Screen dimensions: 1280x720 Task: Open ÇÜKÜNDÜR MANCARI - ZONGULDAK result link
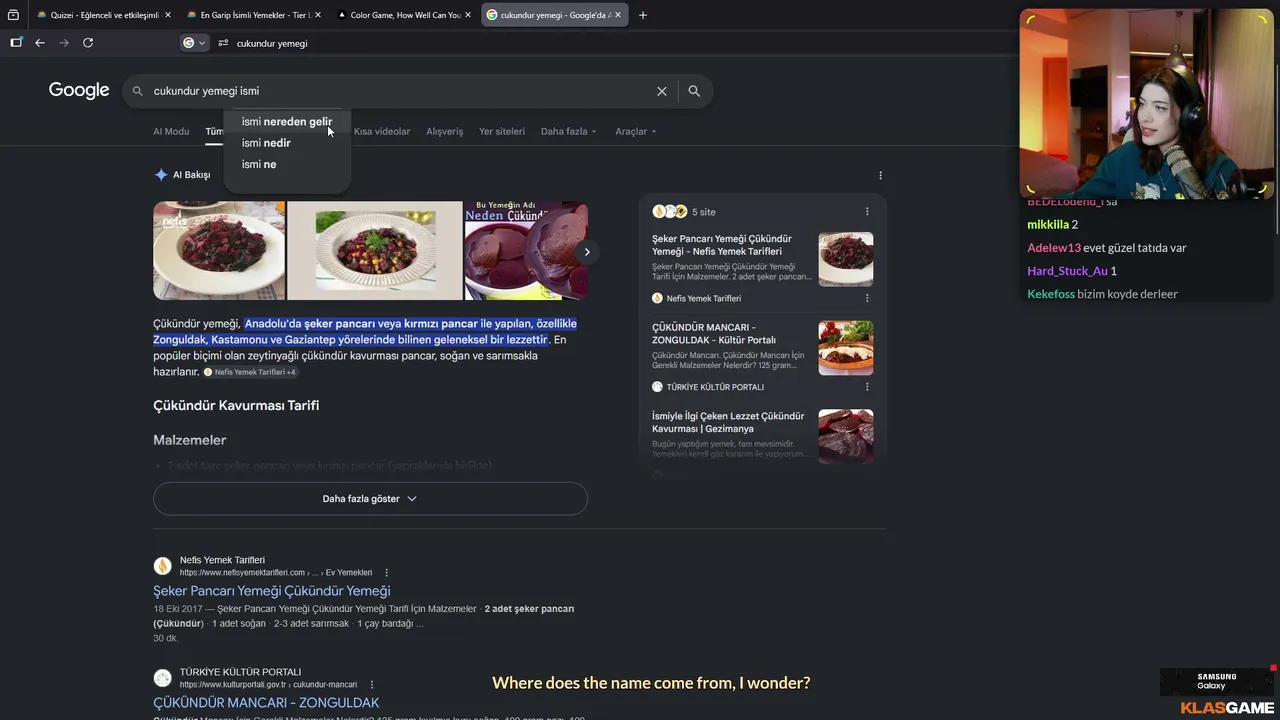[266, 703]
